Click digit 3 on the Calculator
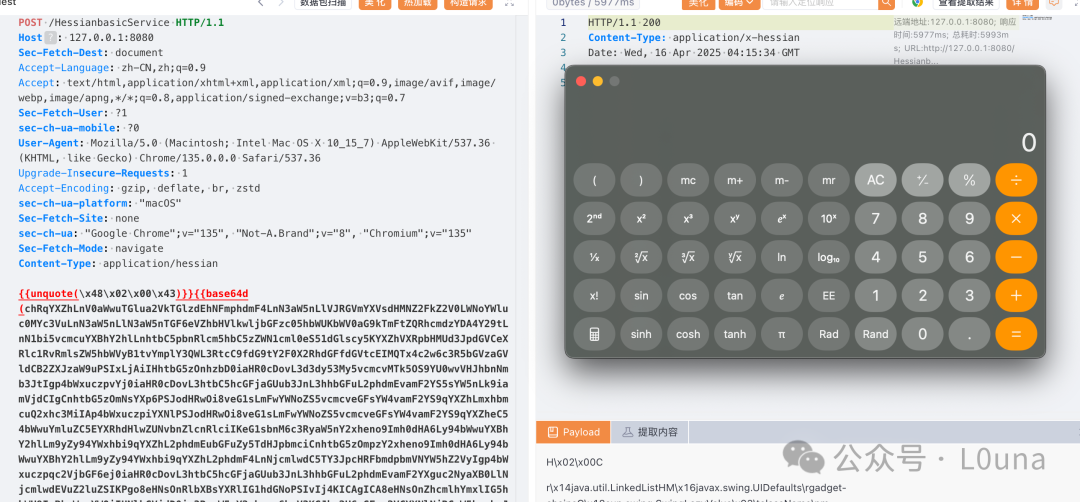 (969, 295)
